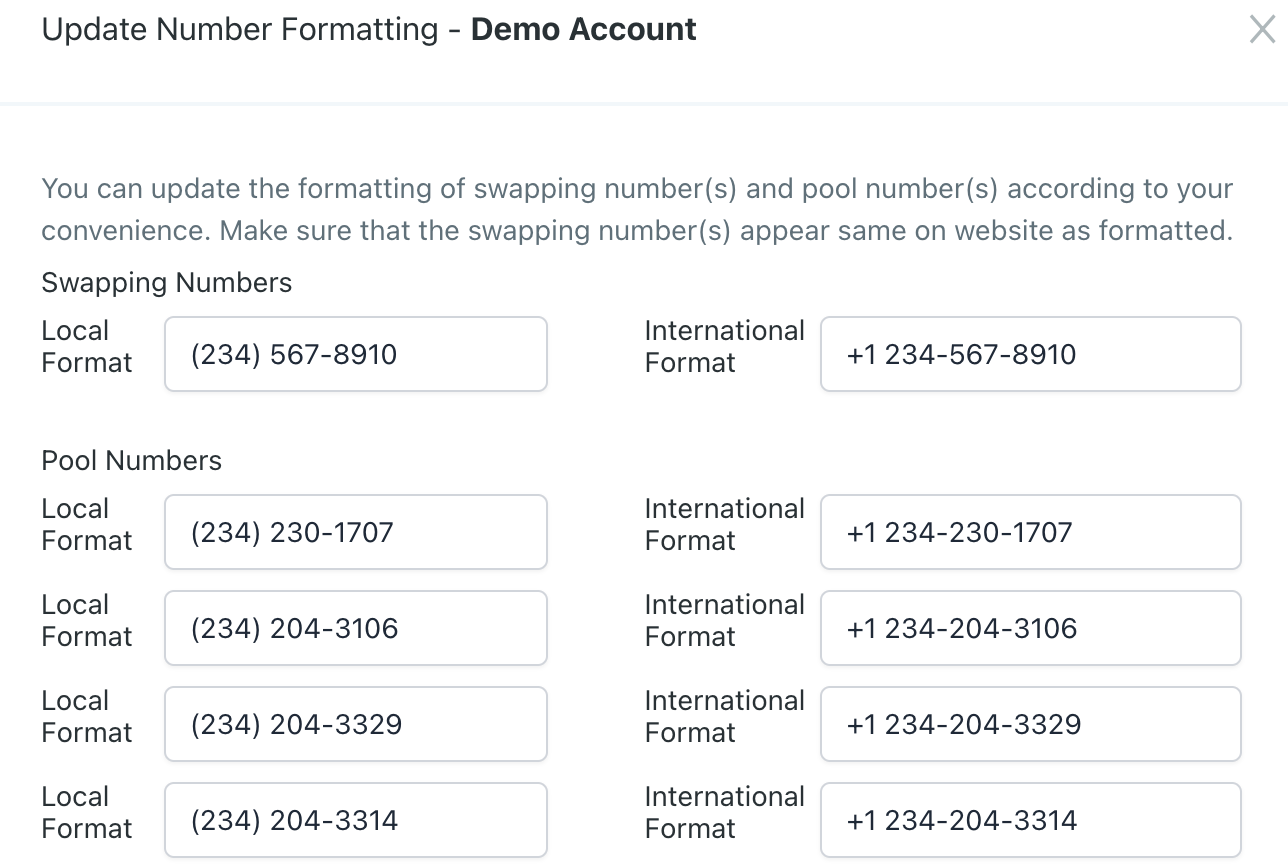The width and height of the screenshot is (1288, 864).
Task: Select swapping international field +1 234-567-8910
Action: click(x=1030, y=354)
